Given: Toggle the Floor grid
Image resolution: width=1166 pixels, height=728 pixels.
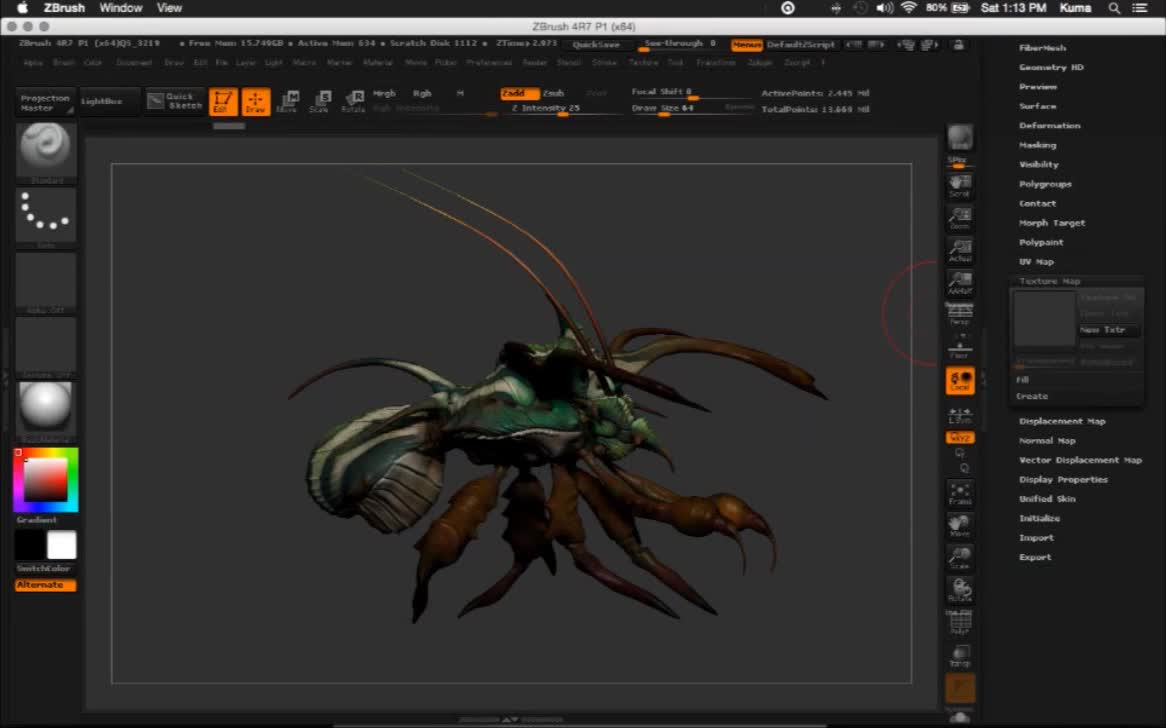Looking at the screenshot, I should (959, 347).
